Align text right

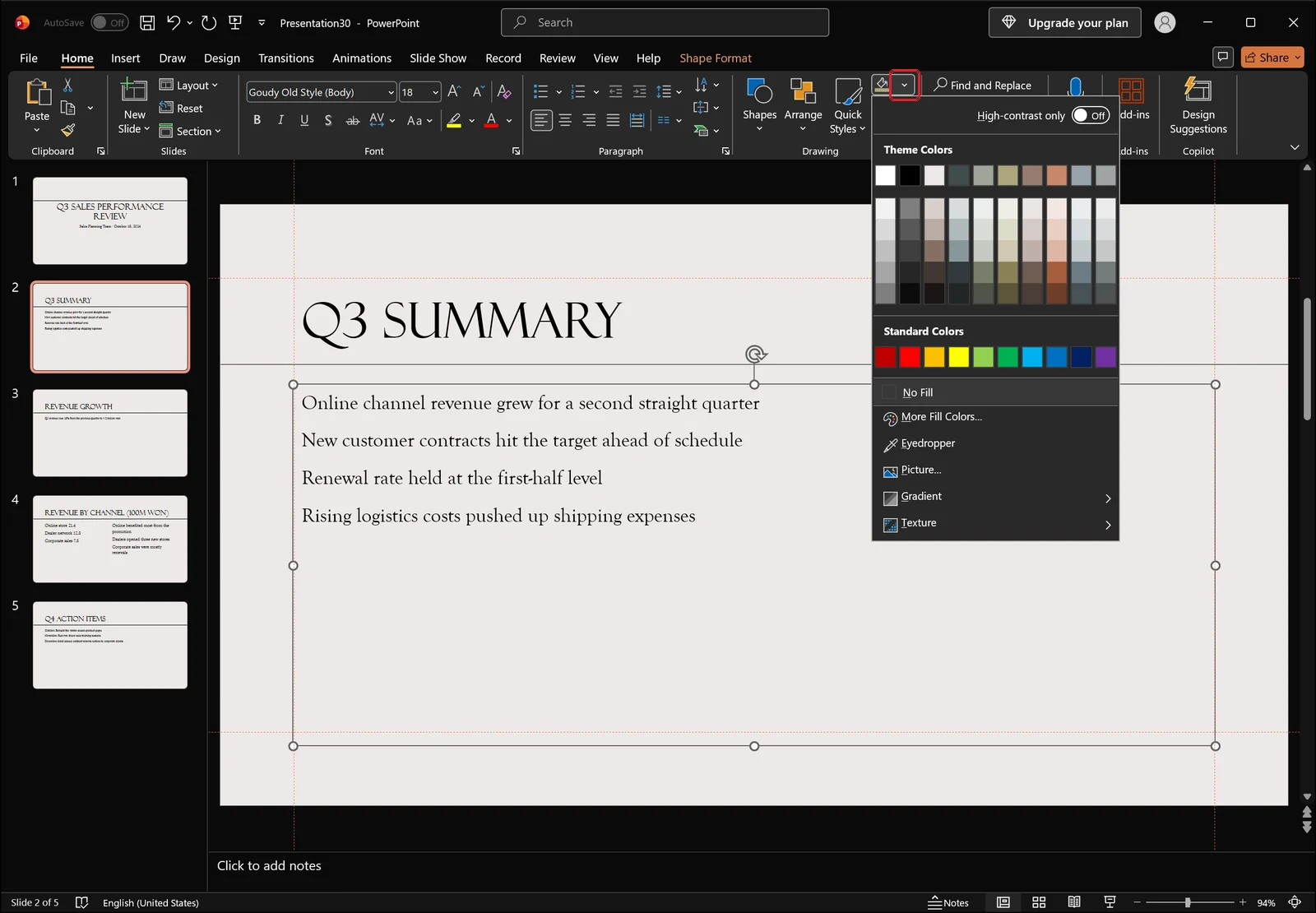(589, 121)
